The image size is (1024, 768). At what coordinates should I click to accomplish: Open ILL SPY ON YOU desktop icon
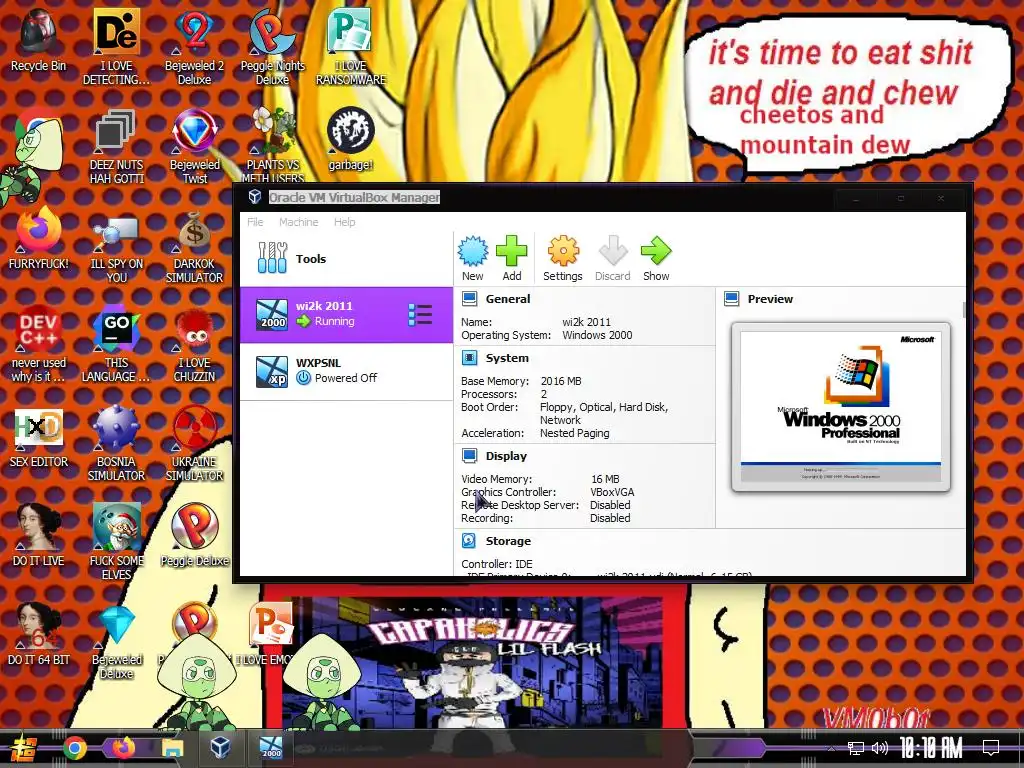point(116,246)
